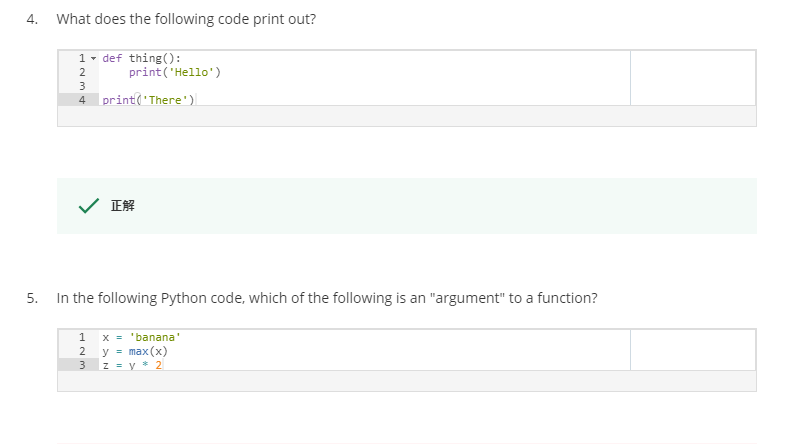Click empty line 3 in first code editor

point(364,86)
